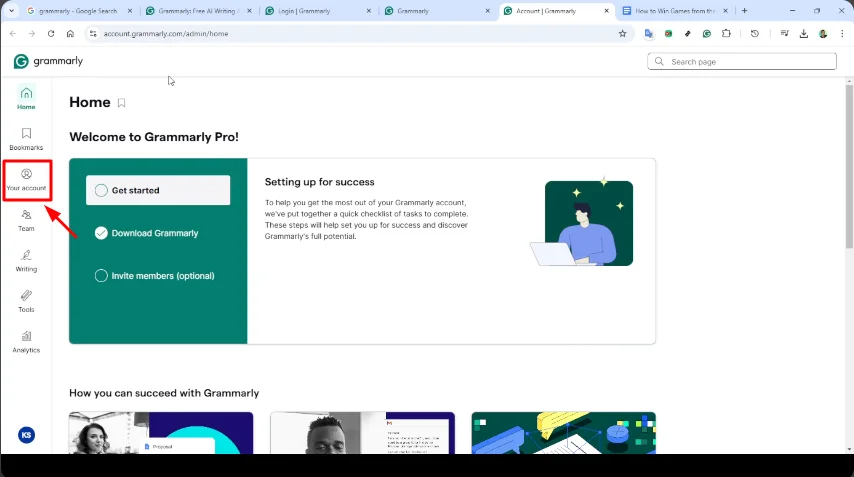The image size is (854, 477).
Task: Open Tools section in sidebar
Action: click(26, 301)
